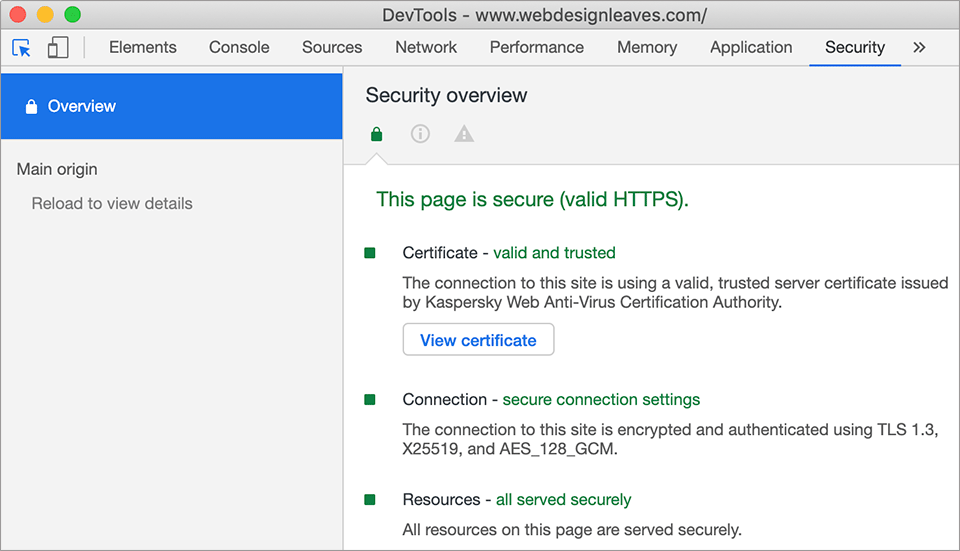The width and height of the screenshot is (960, 551).
Task: Click the green square next to Connection
Action: [x=370, y=400]
